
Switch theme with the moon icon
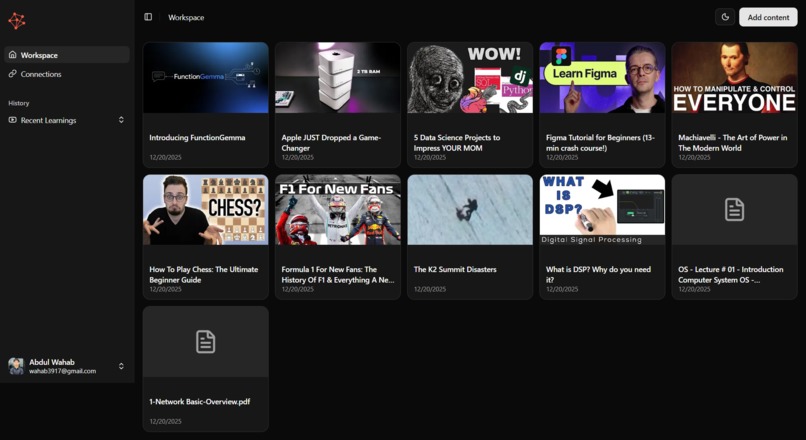pyautogui.click(x=725, y=17)
